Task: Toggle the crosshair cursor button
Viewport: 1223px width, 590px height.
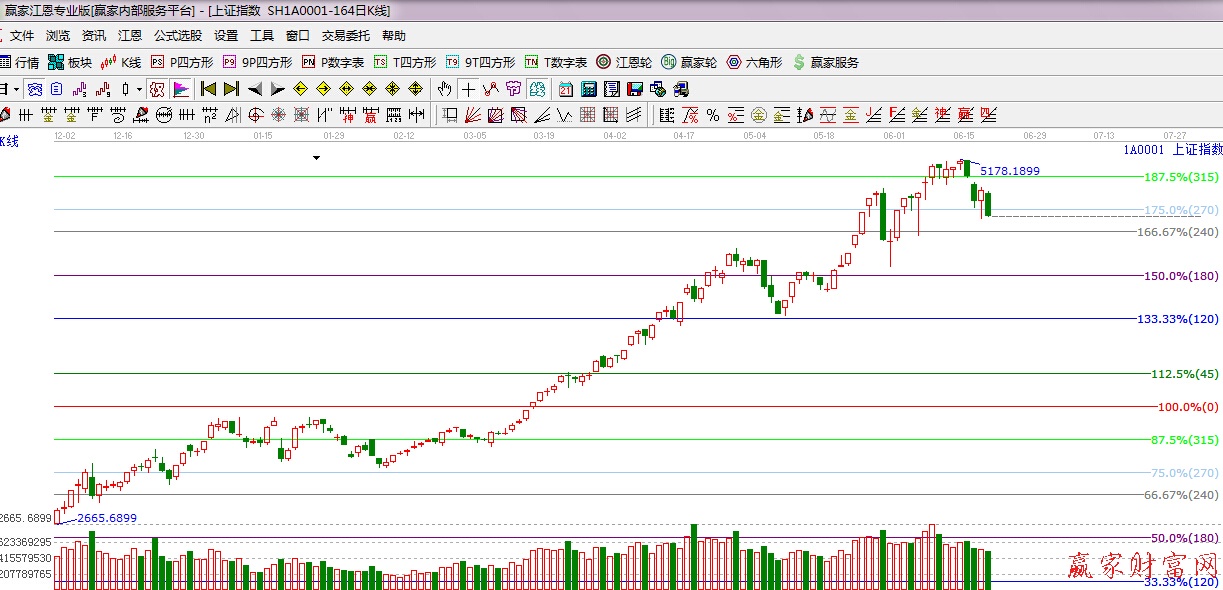Action: click(x=468, y=89)
